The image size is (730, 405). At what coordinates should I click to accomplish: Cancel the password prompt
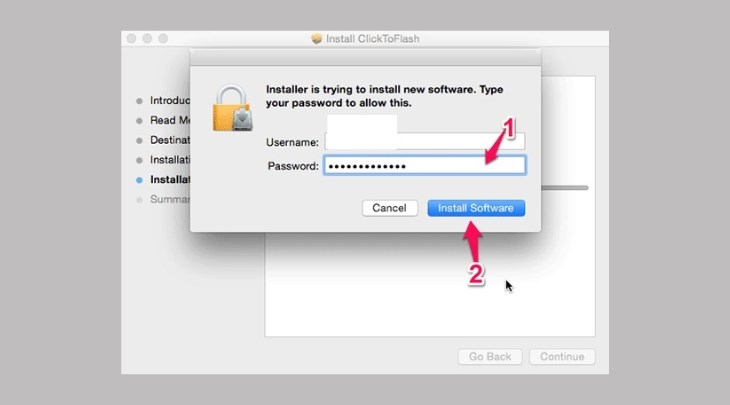click(x=389, y=208)
